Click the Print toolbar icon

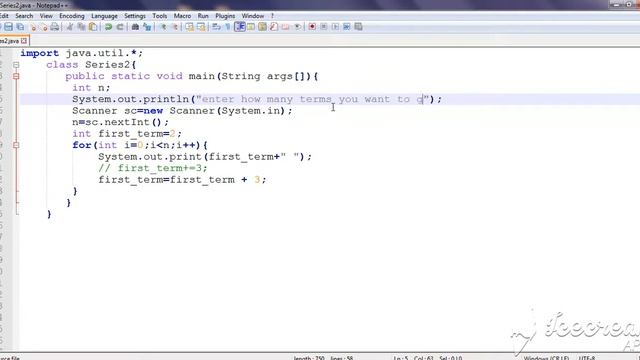(x=54, y=27)
